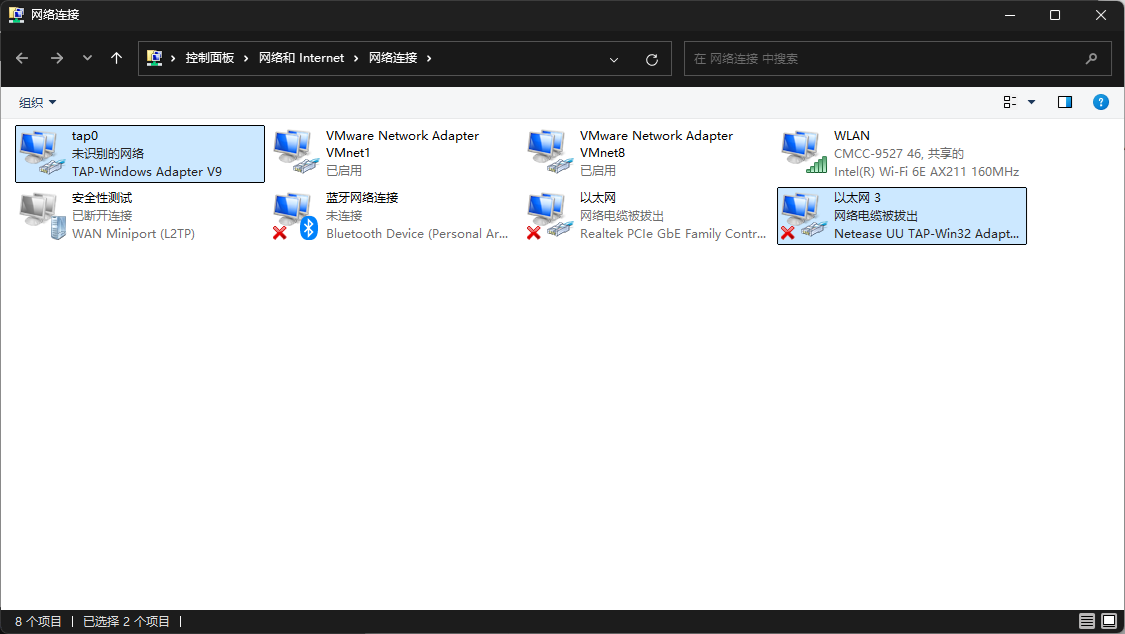Open help with the question mark icon
The height and width of the screenshot is (634, 1125).
[1101, 102]
